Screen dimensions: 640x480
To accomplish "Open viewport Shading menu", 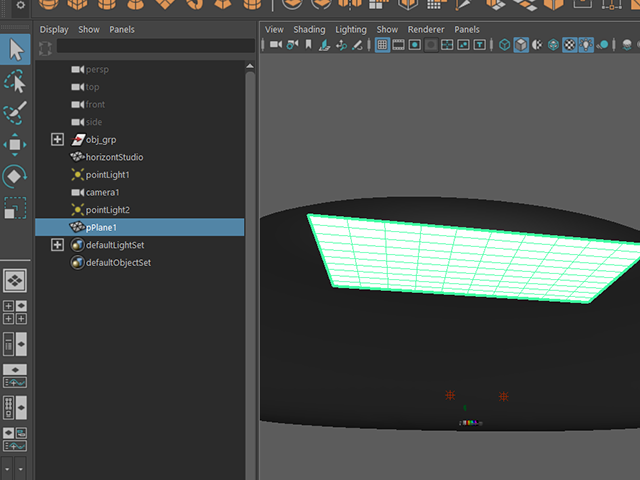I will click(x=309, y=30).
